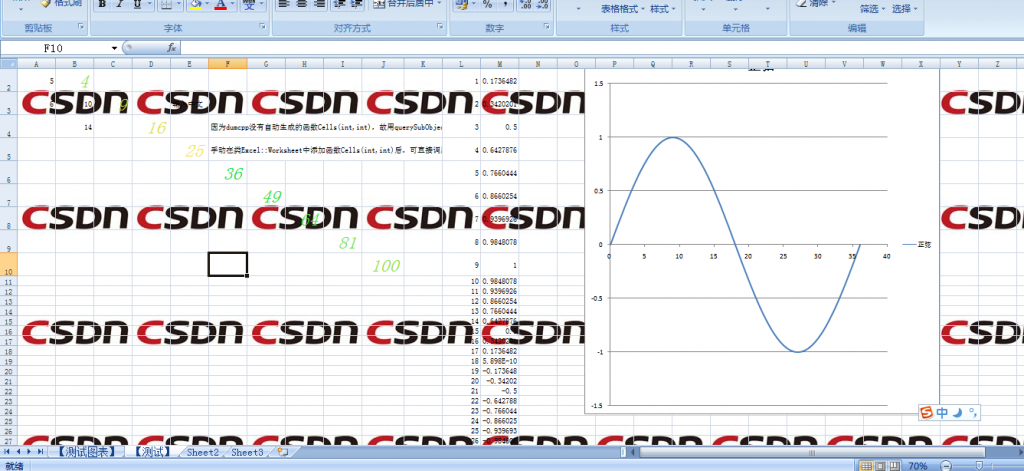Switch to 【测试图表】 sheet tab
The image size is (1024, 471).
[x=86, y=451]
